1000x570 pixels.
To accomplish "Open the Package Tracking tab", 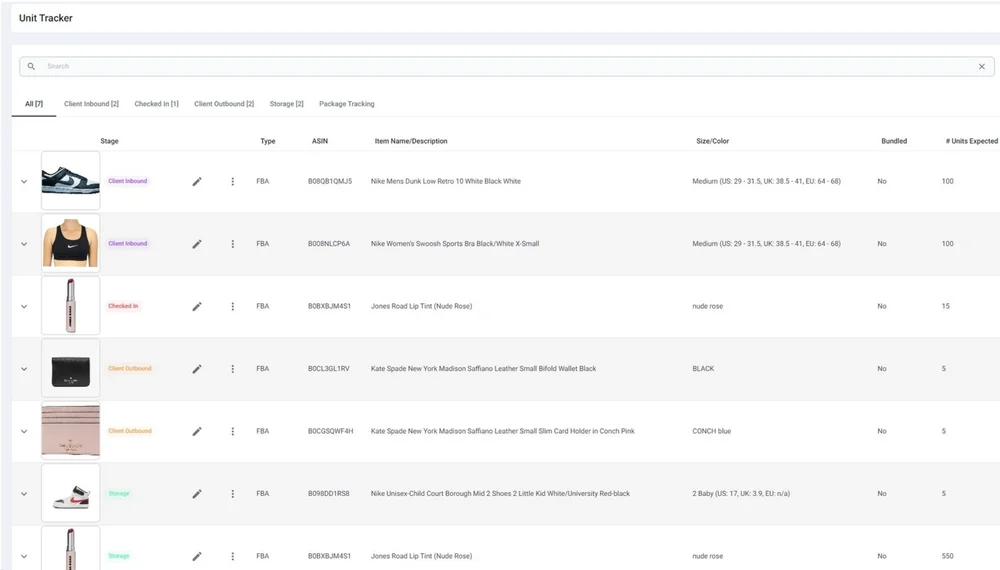I will coord(346,104).
